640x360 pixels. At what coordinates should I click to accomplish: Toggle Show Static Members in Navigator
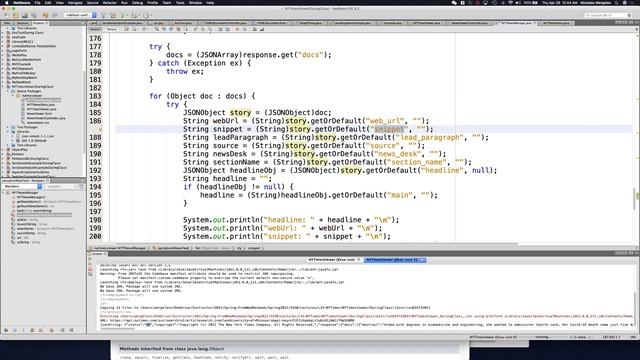(23, 330)
